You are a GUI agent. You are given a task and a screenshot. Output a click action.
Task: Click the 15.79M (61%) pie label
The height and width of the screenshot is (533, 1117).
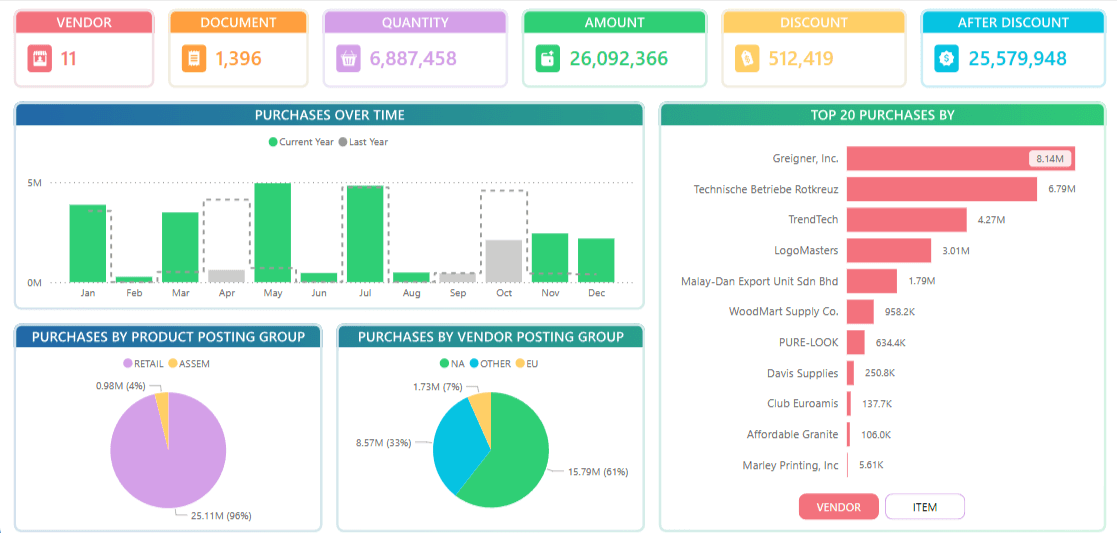click(x=598, y=472)
